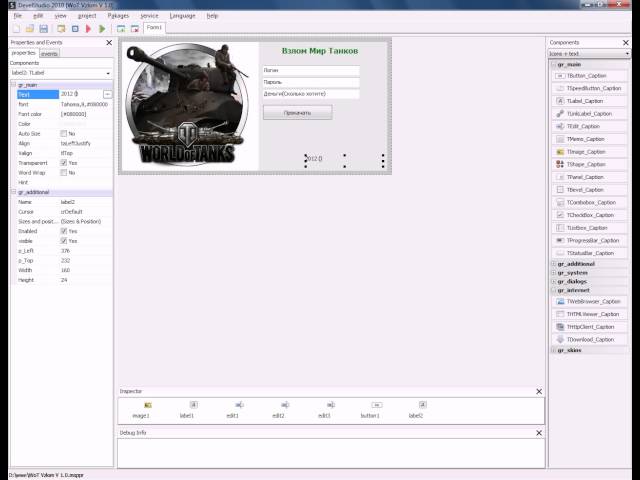The image size is (640, 480).
Task: Select TButton_Caption component icon
Action: click(560, 76)
